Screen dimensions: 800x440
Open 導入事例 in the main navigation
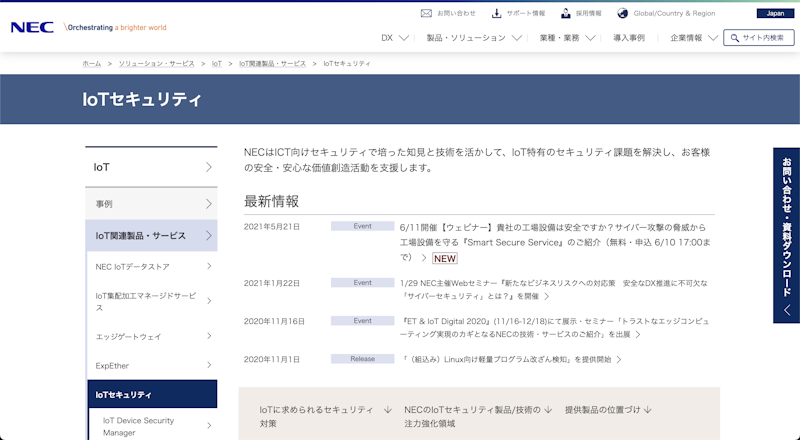(629, 38)
